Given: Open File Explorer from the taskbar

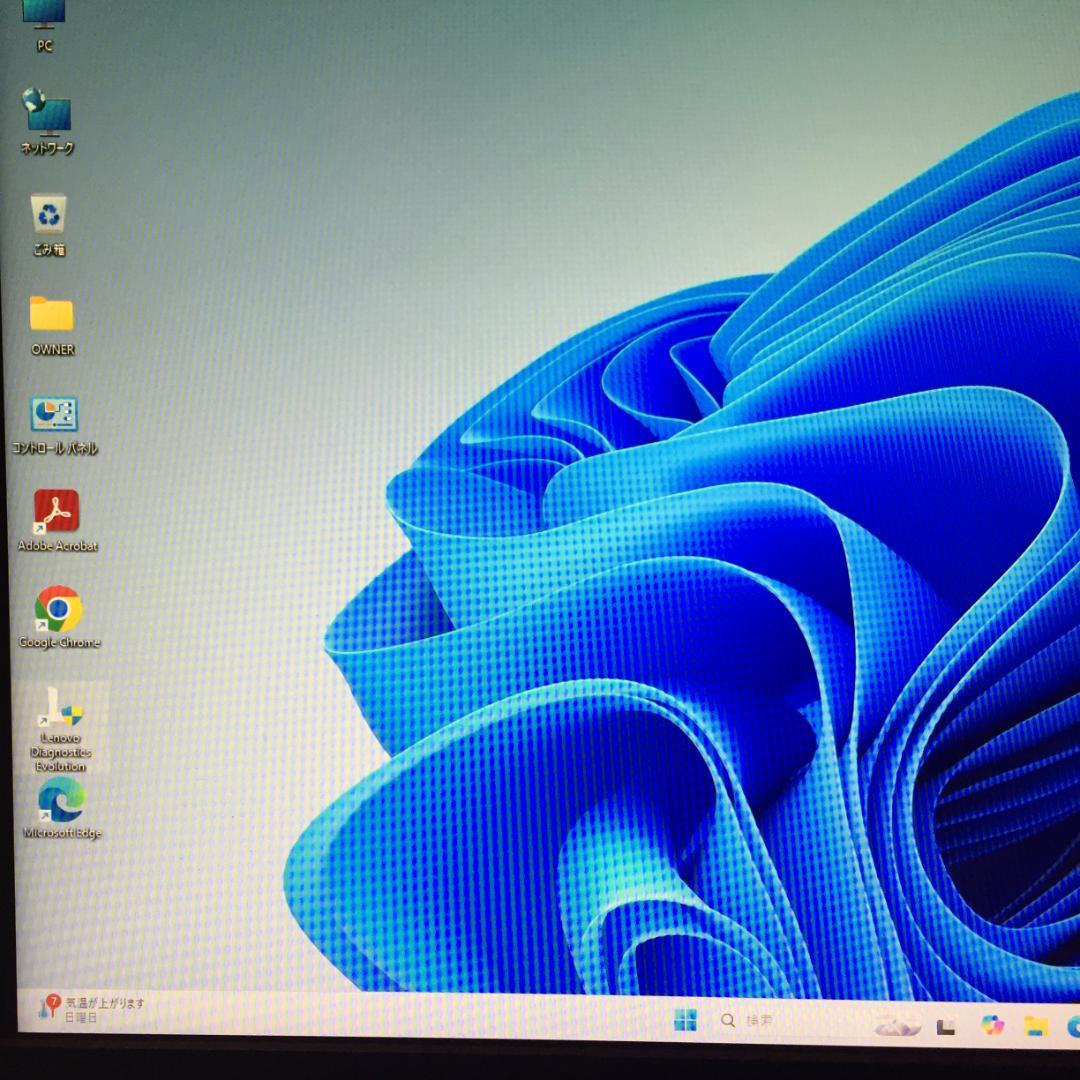Looking at the screenshot, I should pyautogui.click(x=1035, y=1026).
